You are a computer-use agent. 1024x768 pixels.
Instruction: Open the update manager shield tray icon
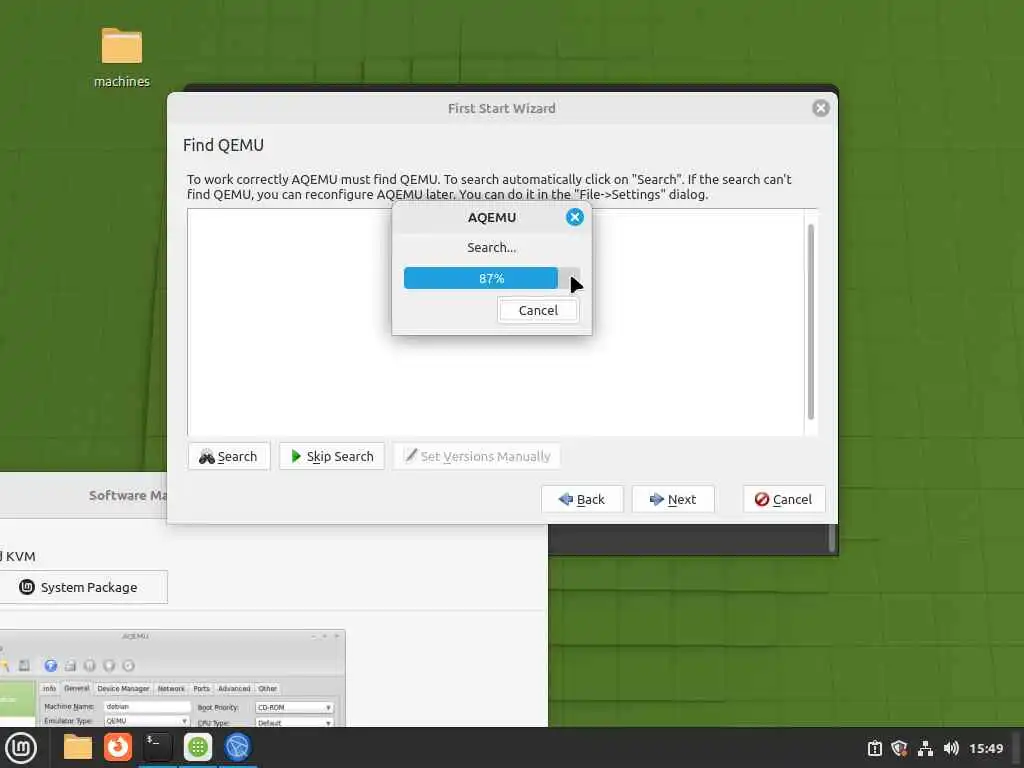[x=899, y=748]
